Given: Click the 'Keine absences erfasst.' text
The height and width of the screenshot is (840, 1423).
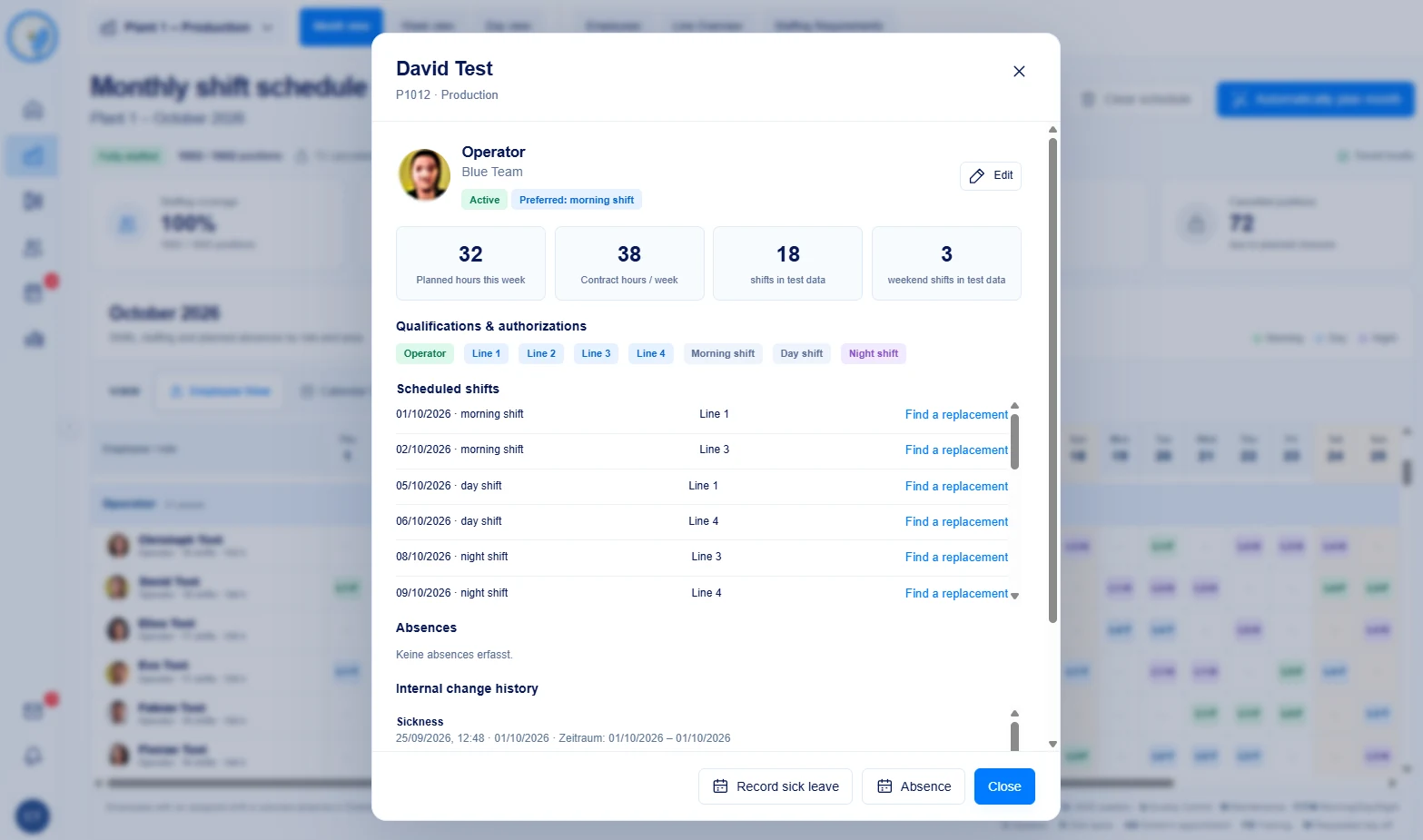Looking at the screenshot, I should point(454,655).
